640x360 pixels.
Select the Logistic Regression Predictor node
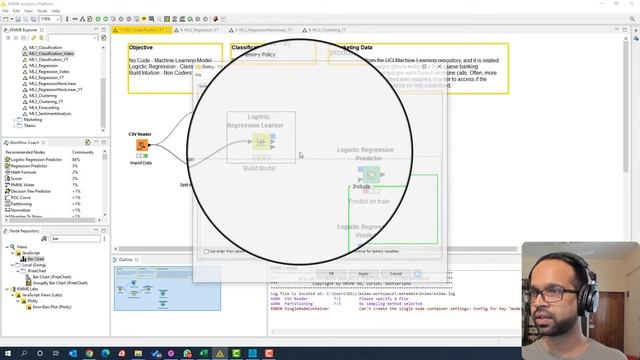pyautogui.click(x=371, y=175)
